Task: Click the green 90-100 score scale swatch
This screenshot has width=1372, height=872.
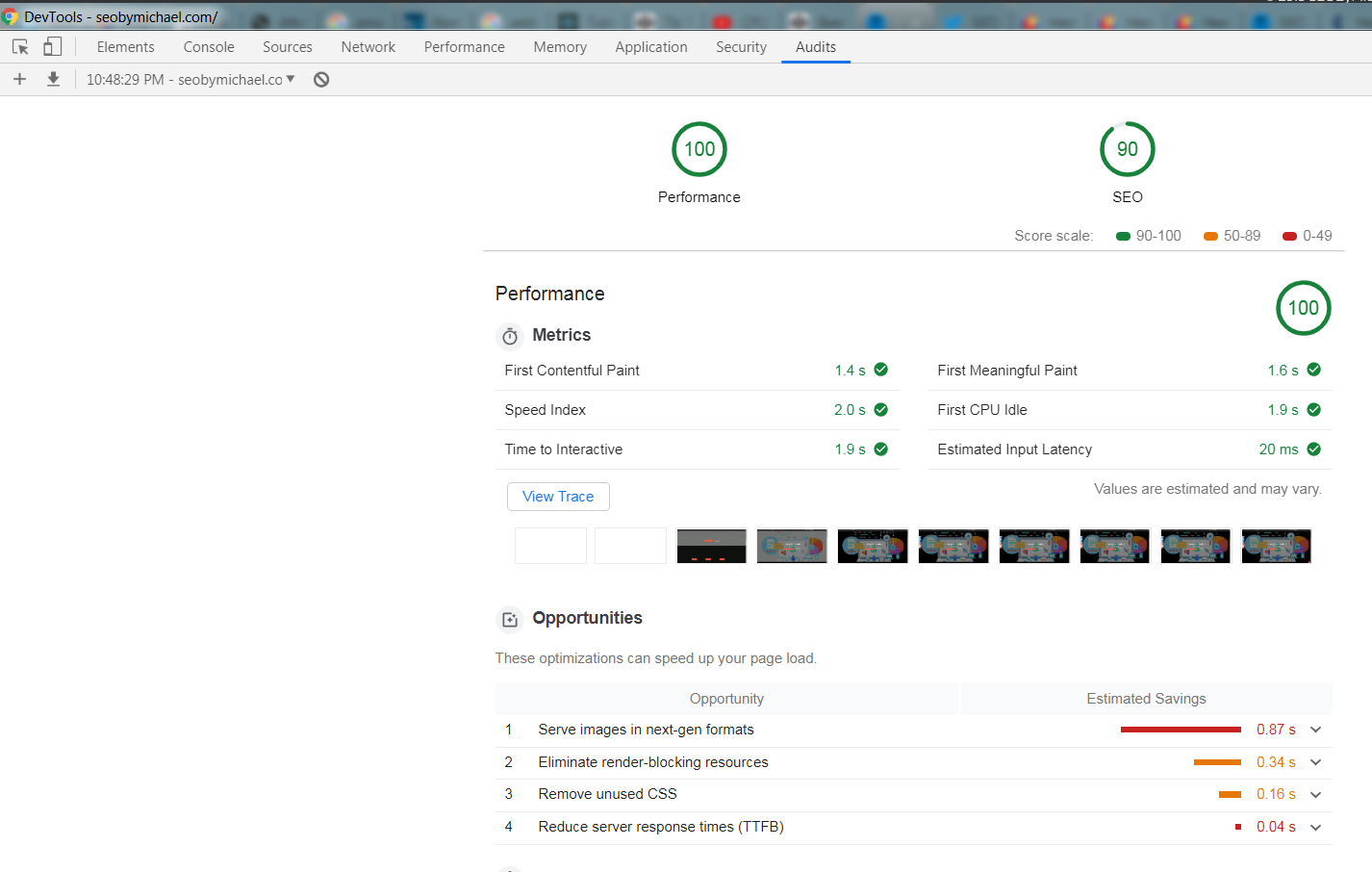Action: pos(1123,236)
